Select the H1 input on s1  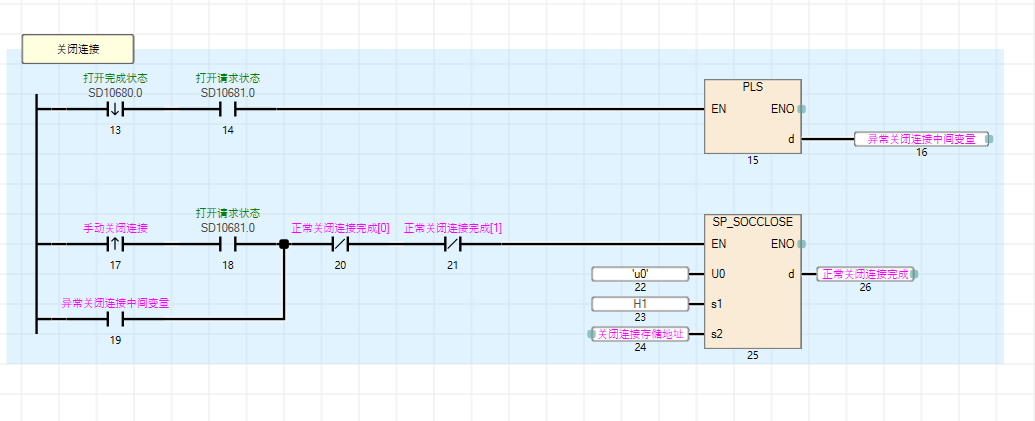click(x=640, y=303)
